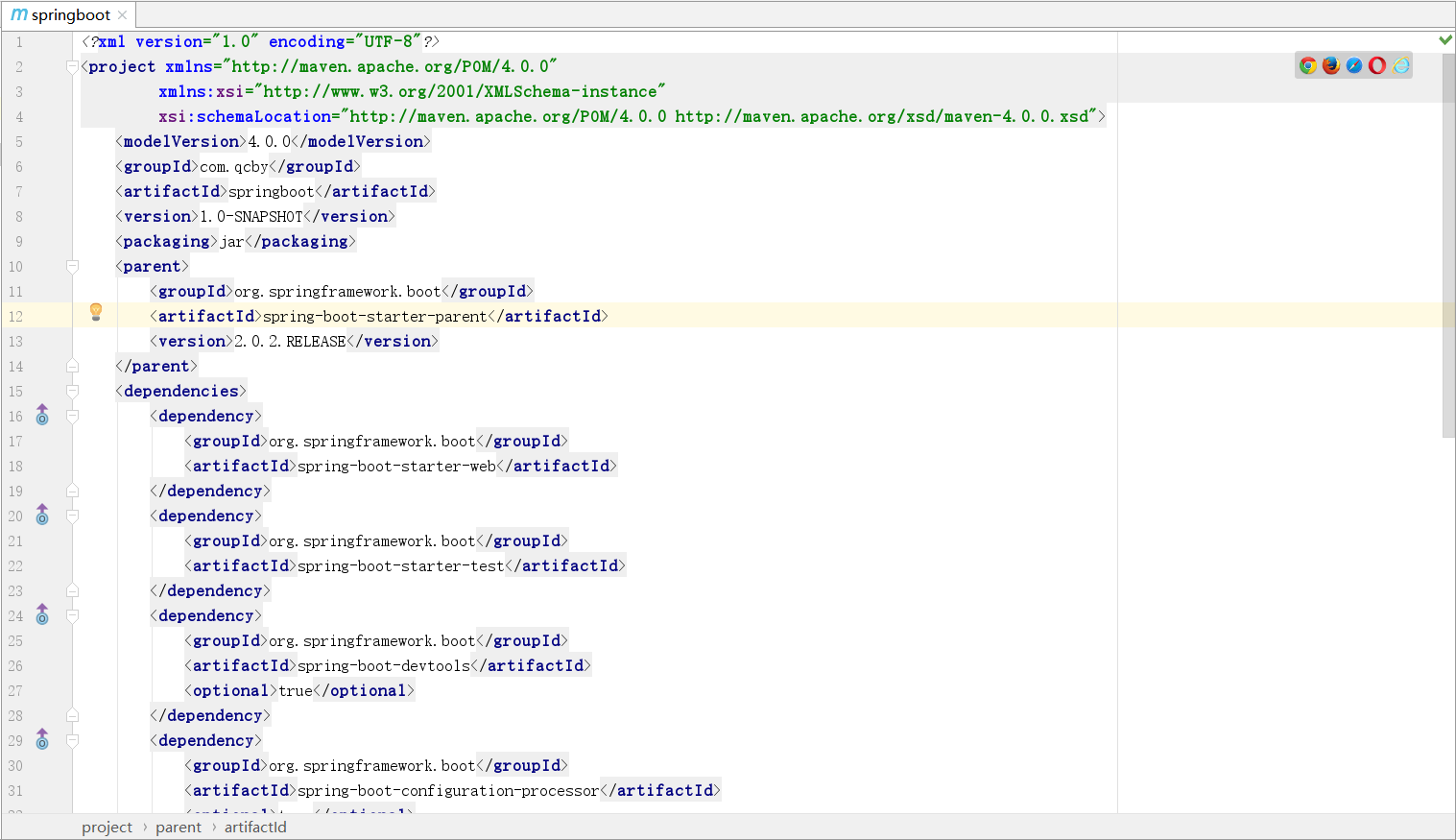Open pom in Chrome browser icon
1456x840 pixels.
click(x=1307, y=65)
